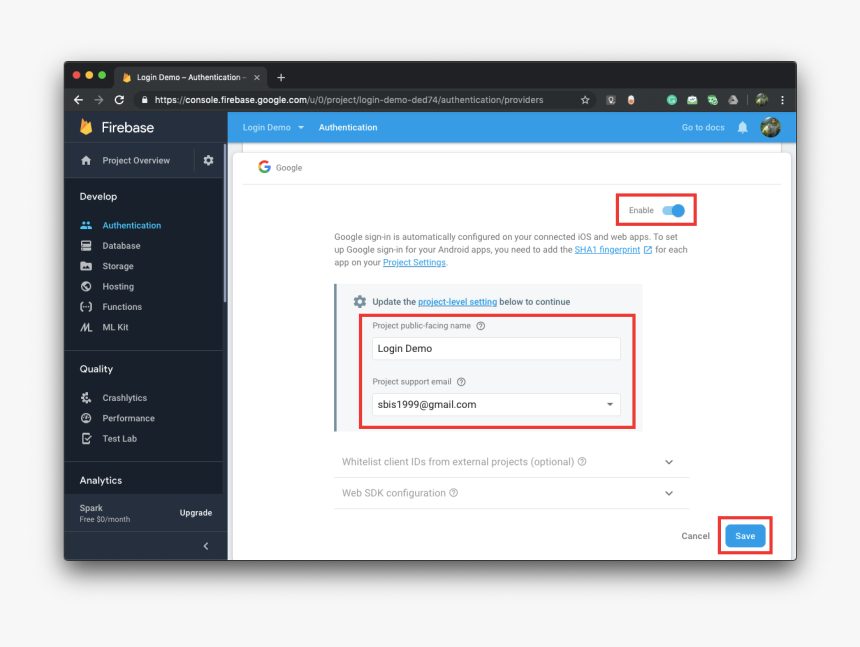Open the SHA1 fingerprint link
The image size is (860, 647).
coord(607,249)
